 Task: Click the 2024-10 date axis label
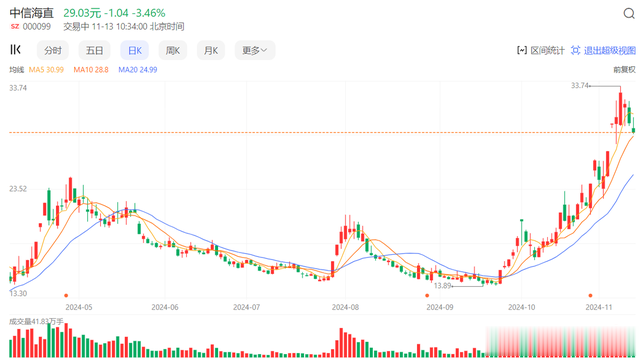[x=521, y=307]
